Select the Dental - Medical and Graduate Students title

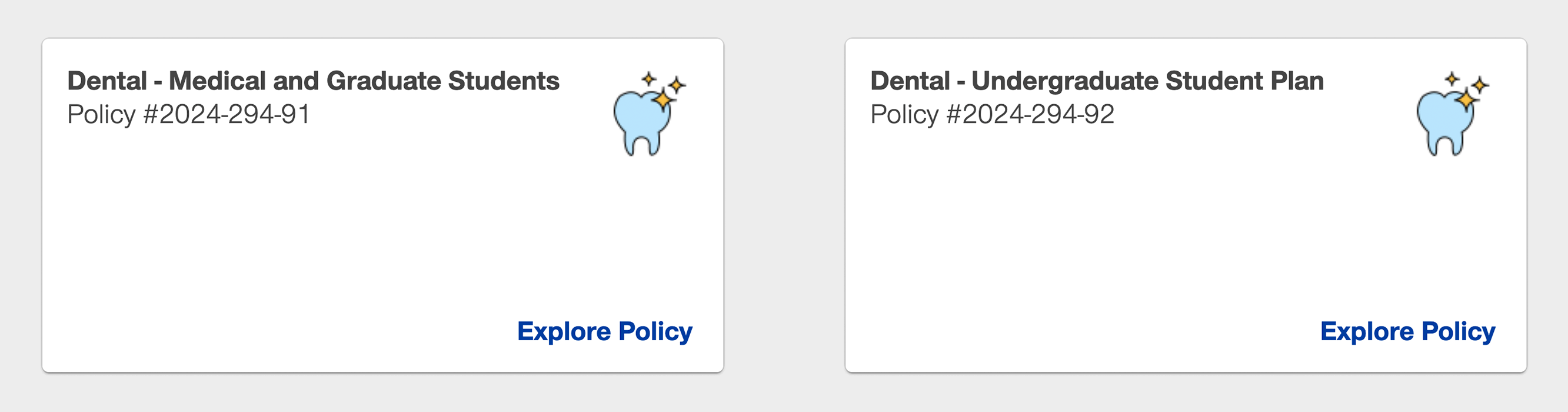[313, 81]
